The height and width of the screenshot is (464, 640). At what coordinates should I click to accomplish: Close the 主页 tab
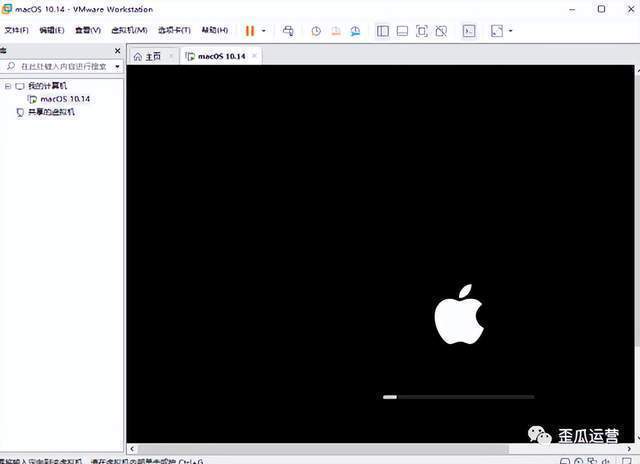pyautogui.click(x=171, y=56)
